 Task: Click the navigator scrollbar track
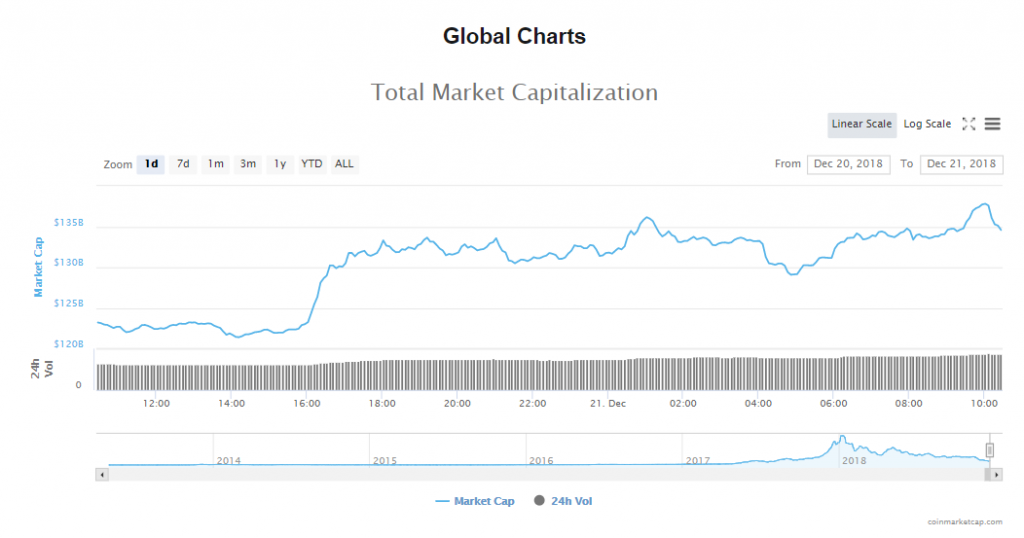(x=540, y=474)
